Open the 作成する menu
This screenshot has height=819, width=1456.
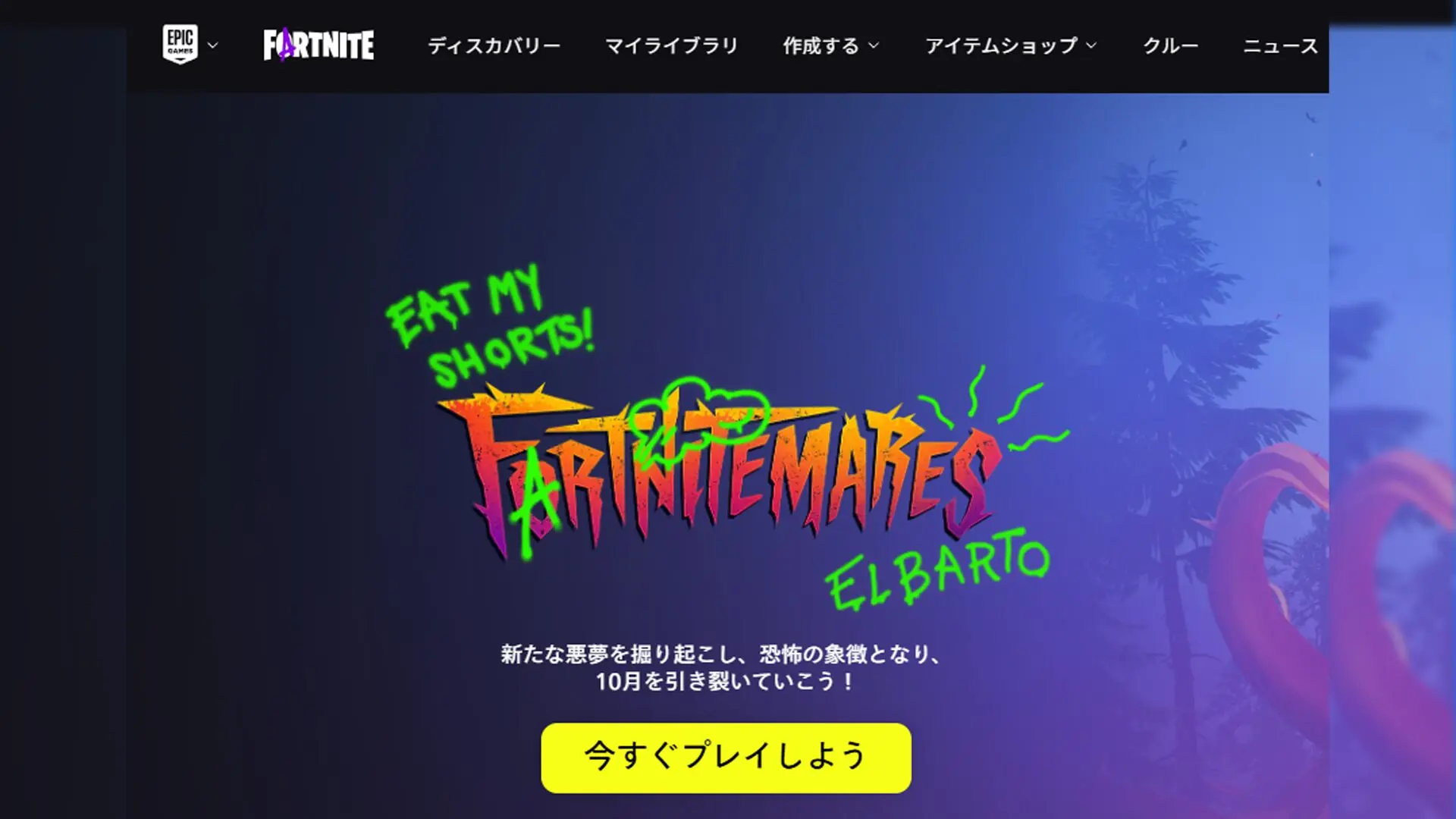821,45
